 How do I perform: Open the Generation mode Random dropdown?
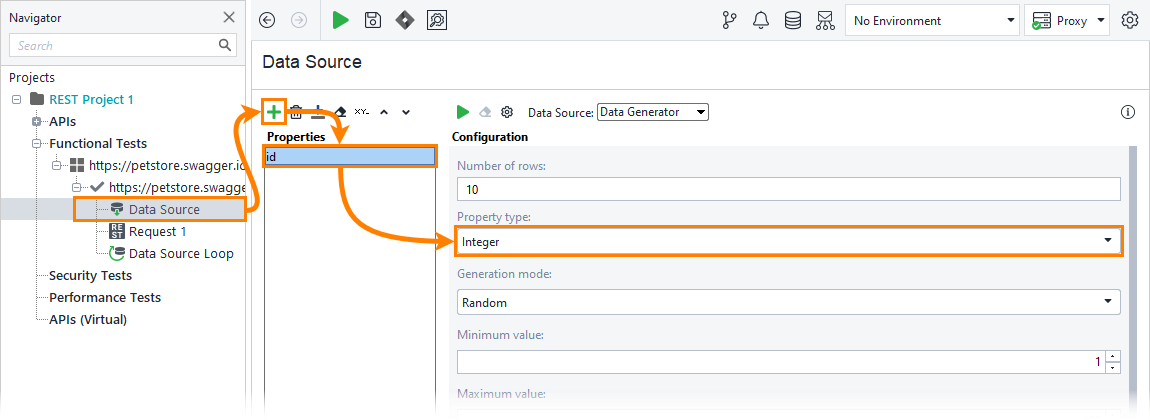tap(788, 302)
